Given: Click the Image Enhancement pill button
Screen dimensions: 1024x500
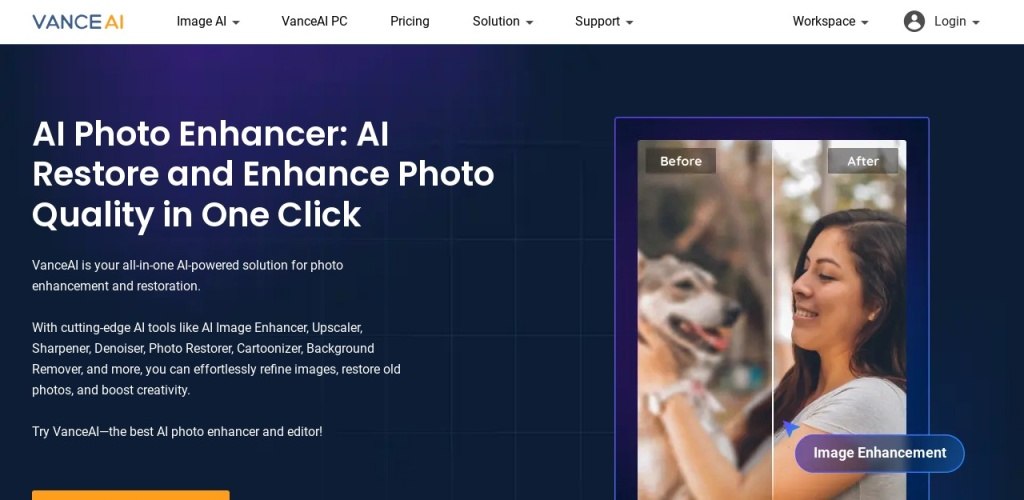Looking at the screenshot, I should tap(879, 453).
